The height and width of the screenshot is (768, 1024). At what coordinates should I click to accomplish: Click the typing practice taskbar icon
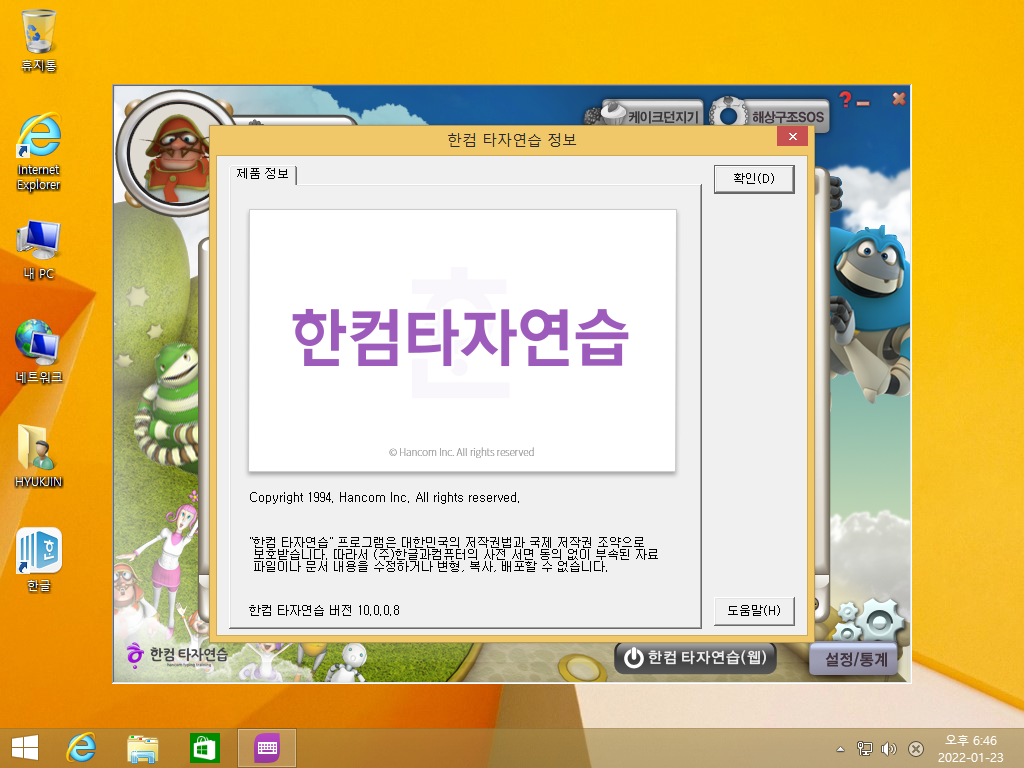point(267,748)
